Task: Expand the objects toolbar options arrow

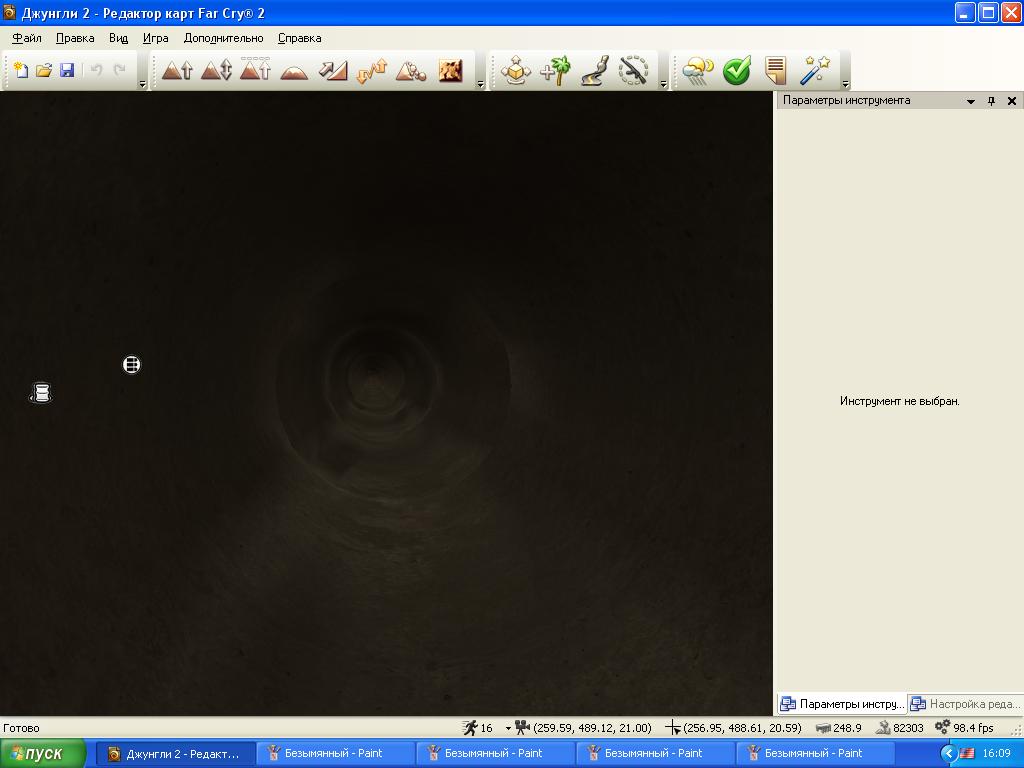Action: click(664, 84)
